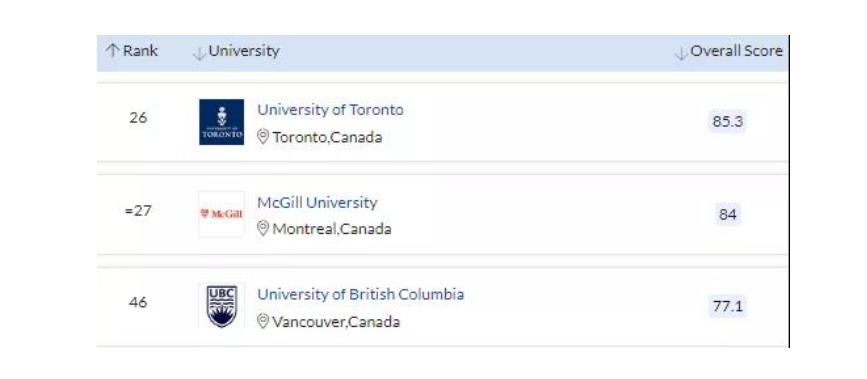Open the McGill University link
Image resolution: width=867 pixels, height=379 pixels.
click(x=317, y=203)
